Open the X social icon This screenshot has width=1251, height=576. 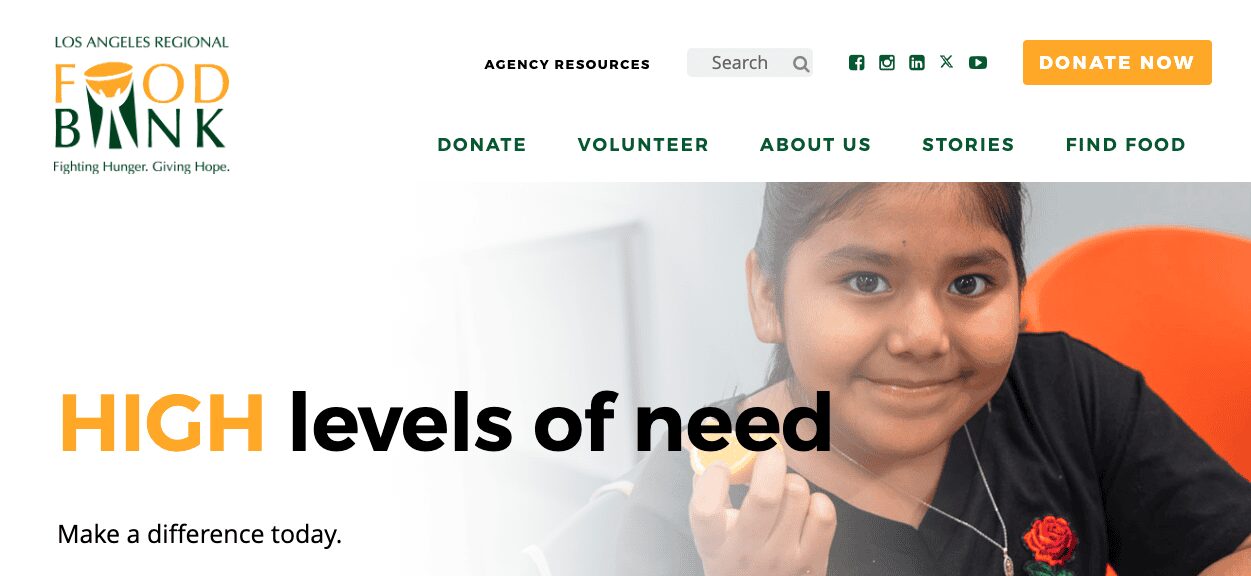946,62
